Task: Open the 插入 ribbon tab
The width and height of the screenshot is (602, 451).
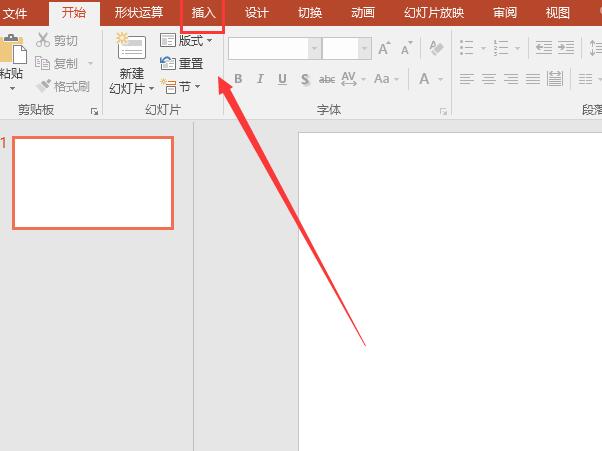Action: [203, 13]
